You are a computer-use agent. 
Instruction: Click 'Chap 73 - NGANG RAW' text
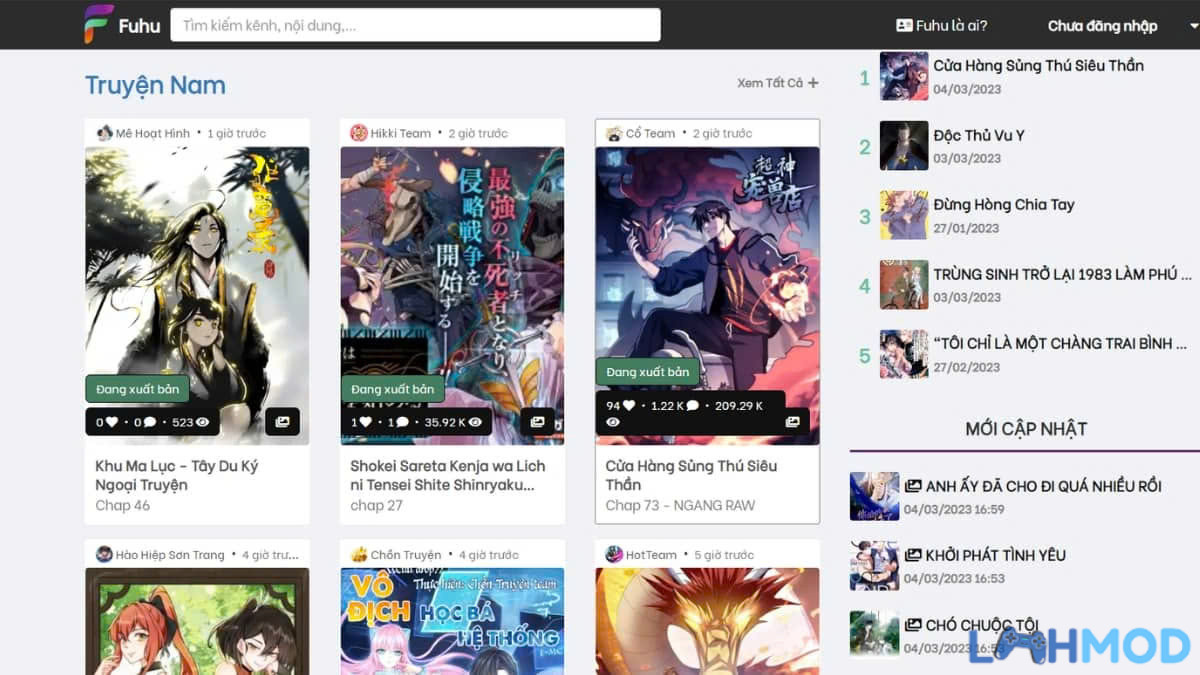680,505
